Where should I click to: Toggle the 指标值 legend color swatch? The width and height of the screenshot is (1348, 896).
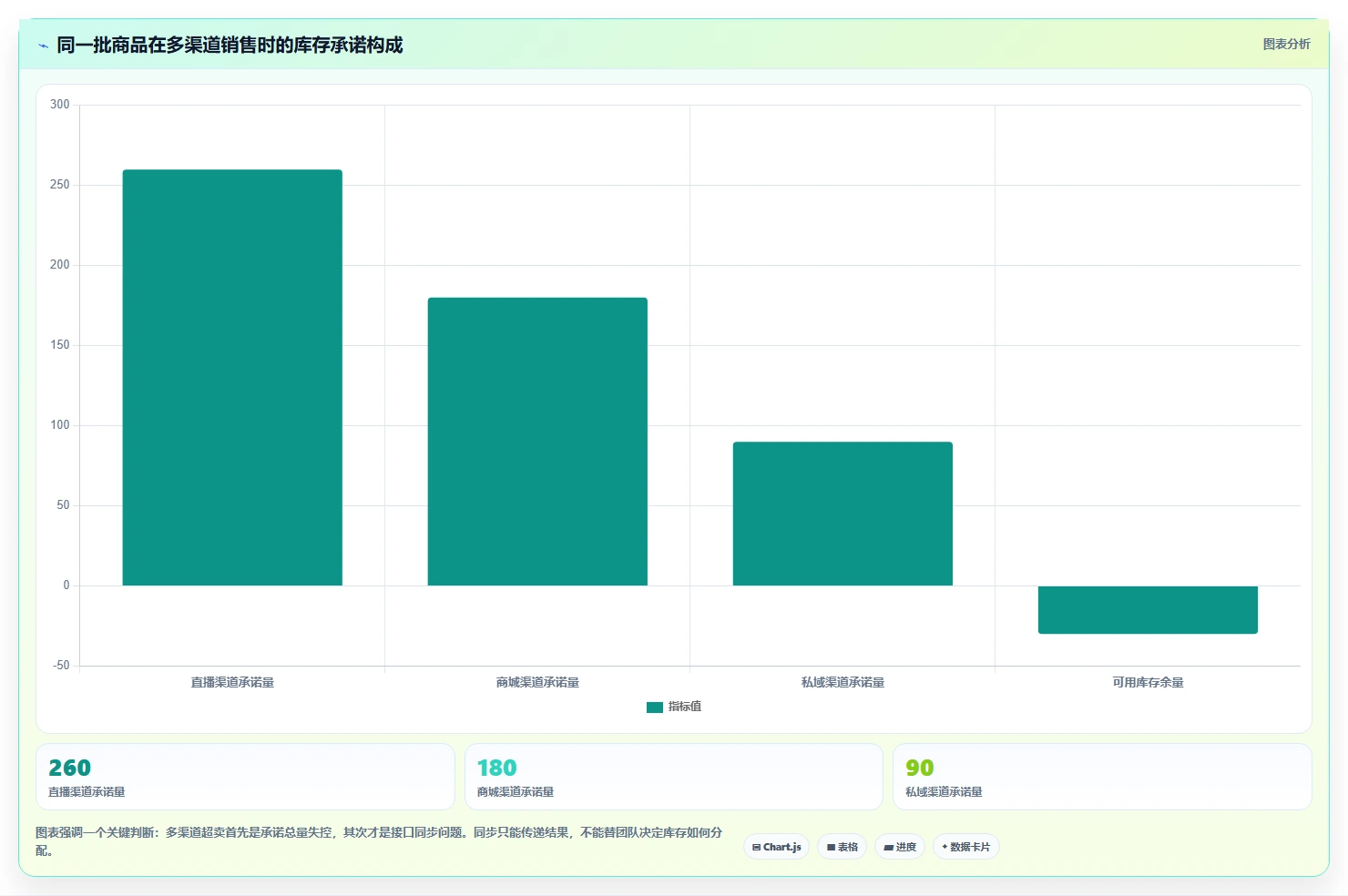coord(655,707)
